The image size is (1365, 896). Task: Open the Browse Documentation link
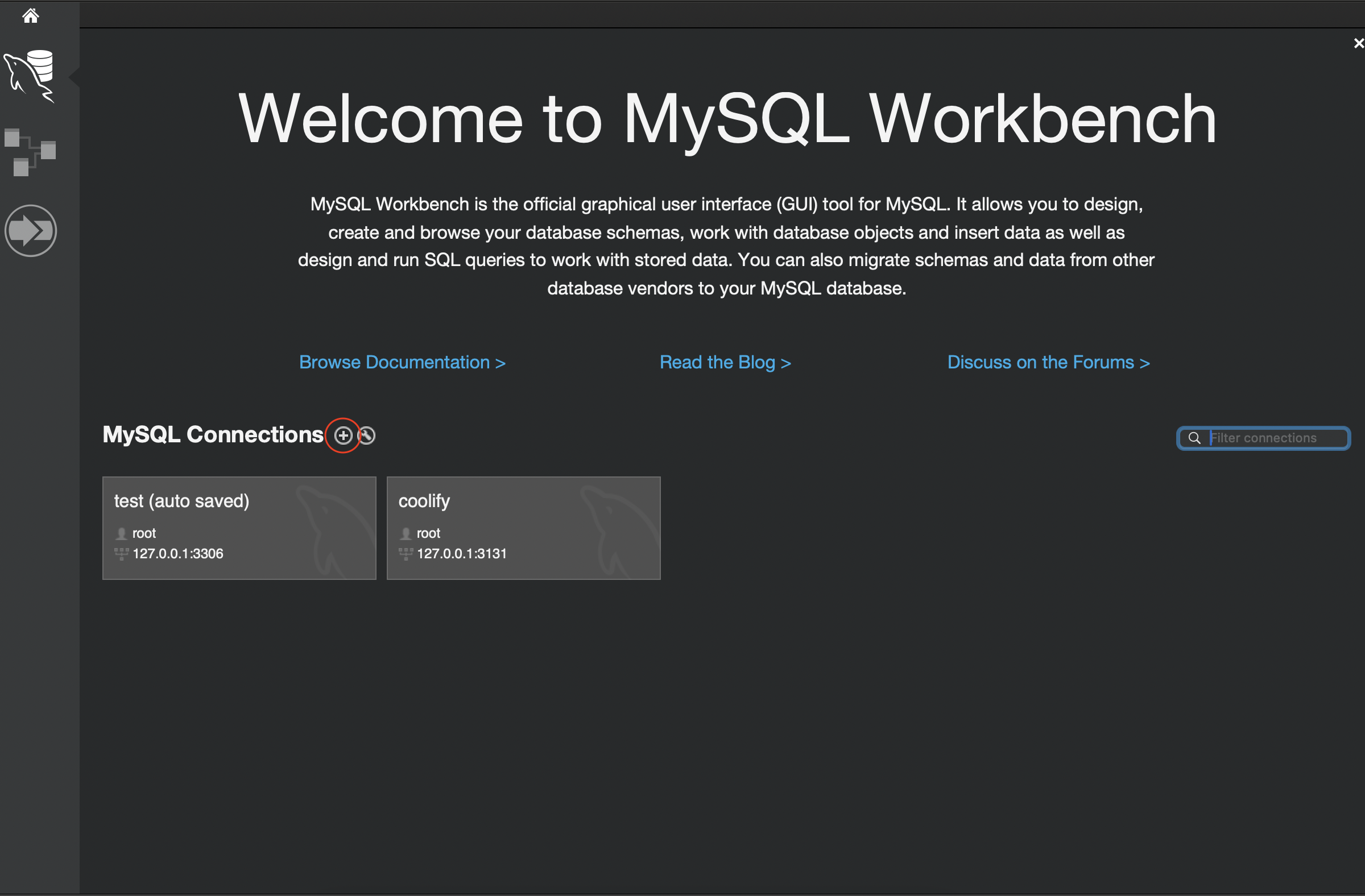[402, 362]
